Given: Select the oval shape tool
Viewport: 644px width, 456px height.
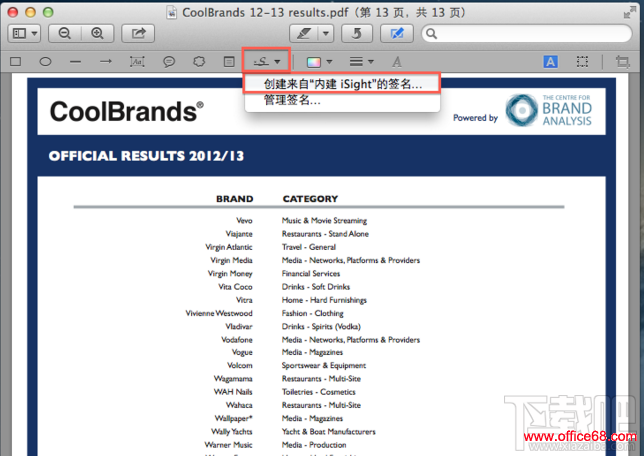Looking at the screenshot, I should (45, 62).
